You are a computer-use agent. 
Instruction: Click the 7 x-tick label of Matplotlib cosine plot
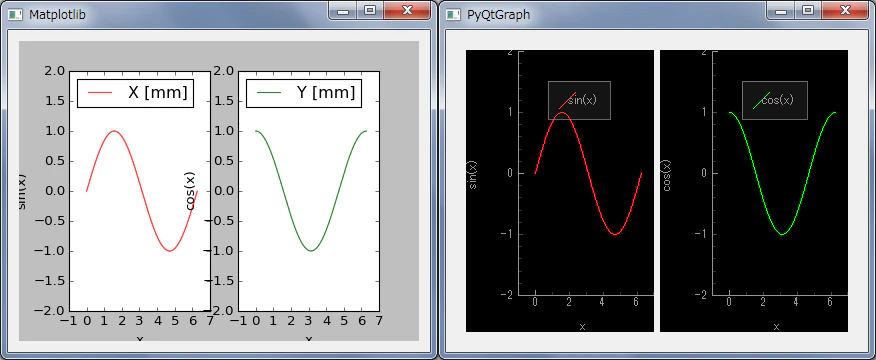pos(379,322)
